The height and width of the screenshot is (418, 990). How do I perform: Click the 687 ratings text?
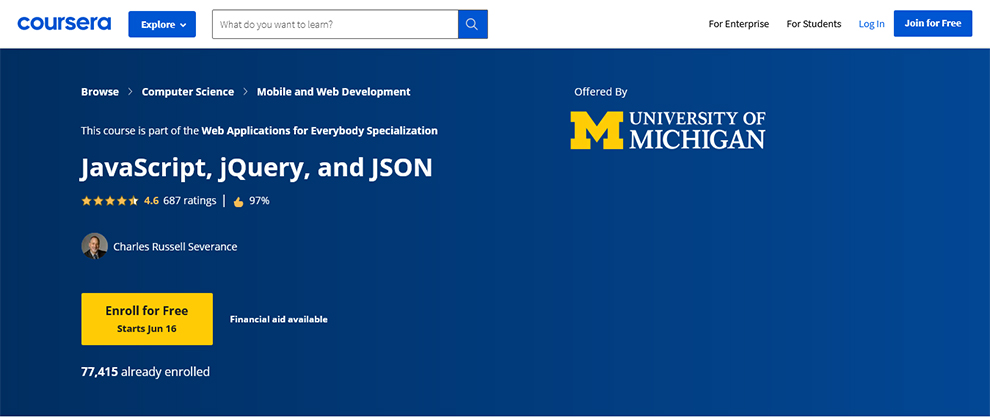[189, 201]
